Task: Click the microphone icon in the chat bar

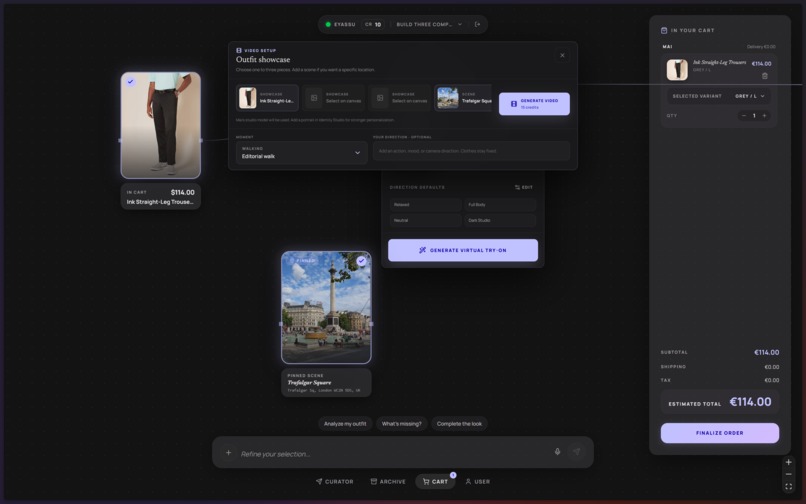Action: point(557,452)
